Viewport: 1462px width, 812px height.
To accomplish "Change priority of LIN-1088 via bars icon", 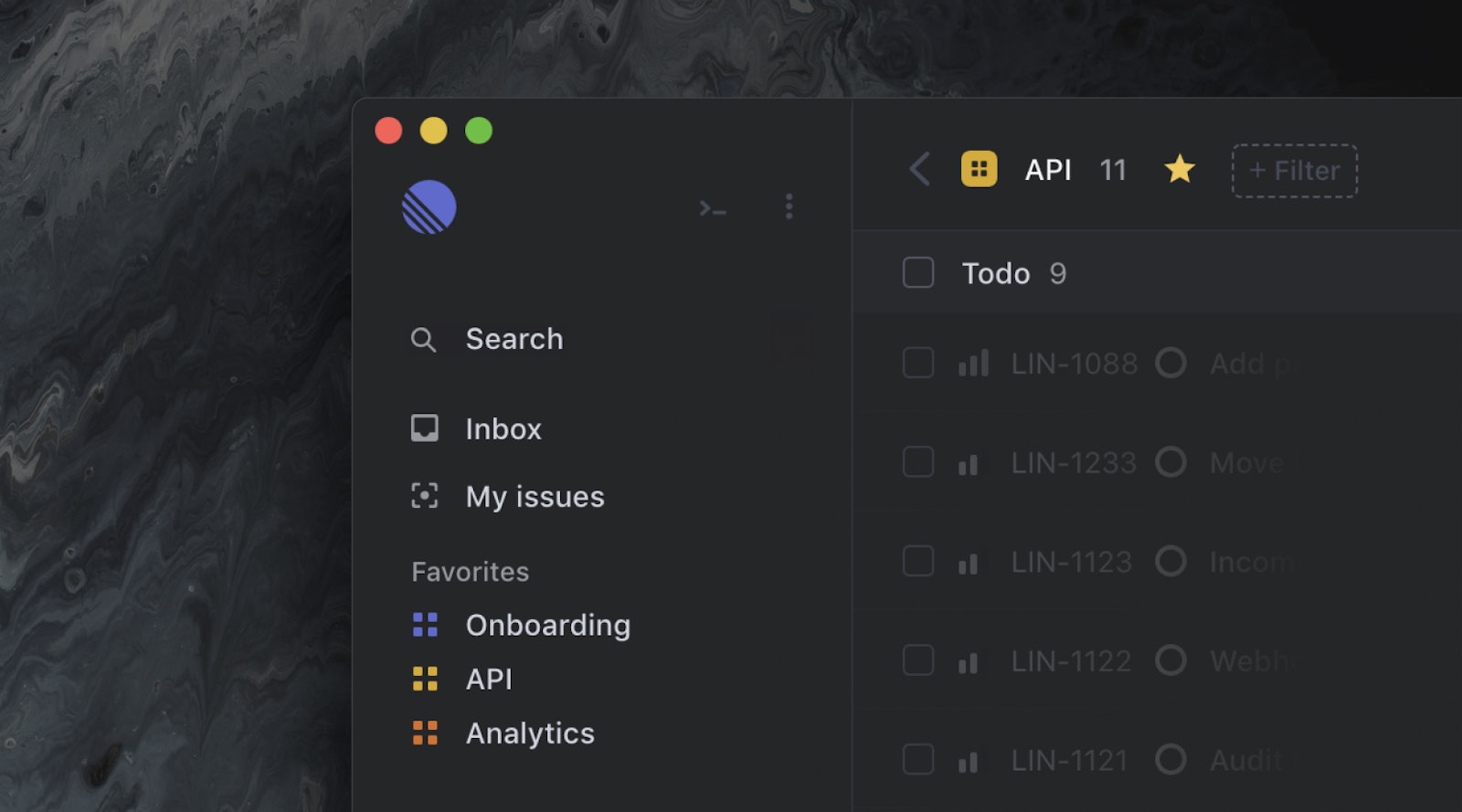I will [973, 364].
